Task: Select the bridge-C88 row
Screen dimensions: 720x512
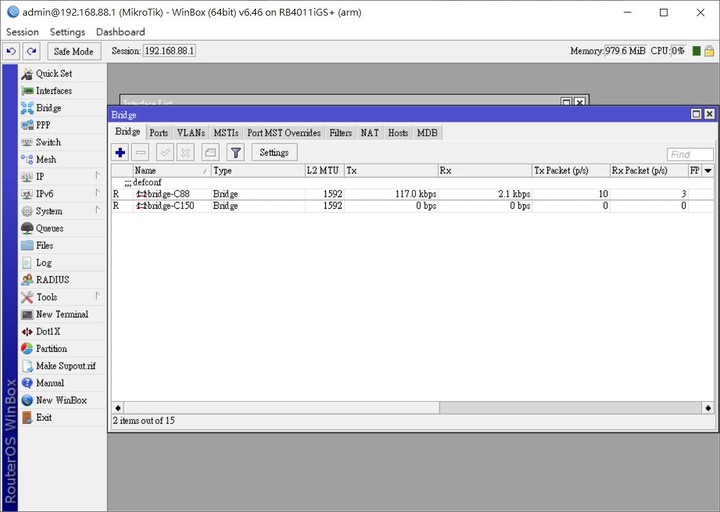Action: [x=412, y=194]
